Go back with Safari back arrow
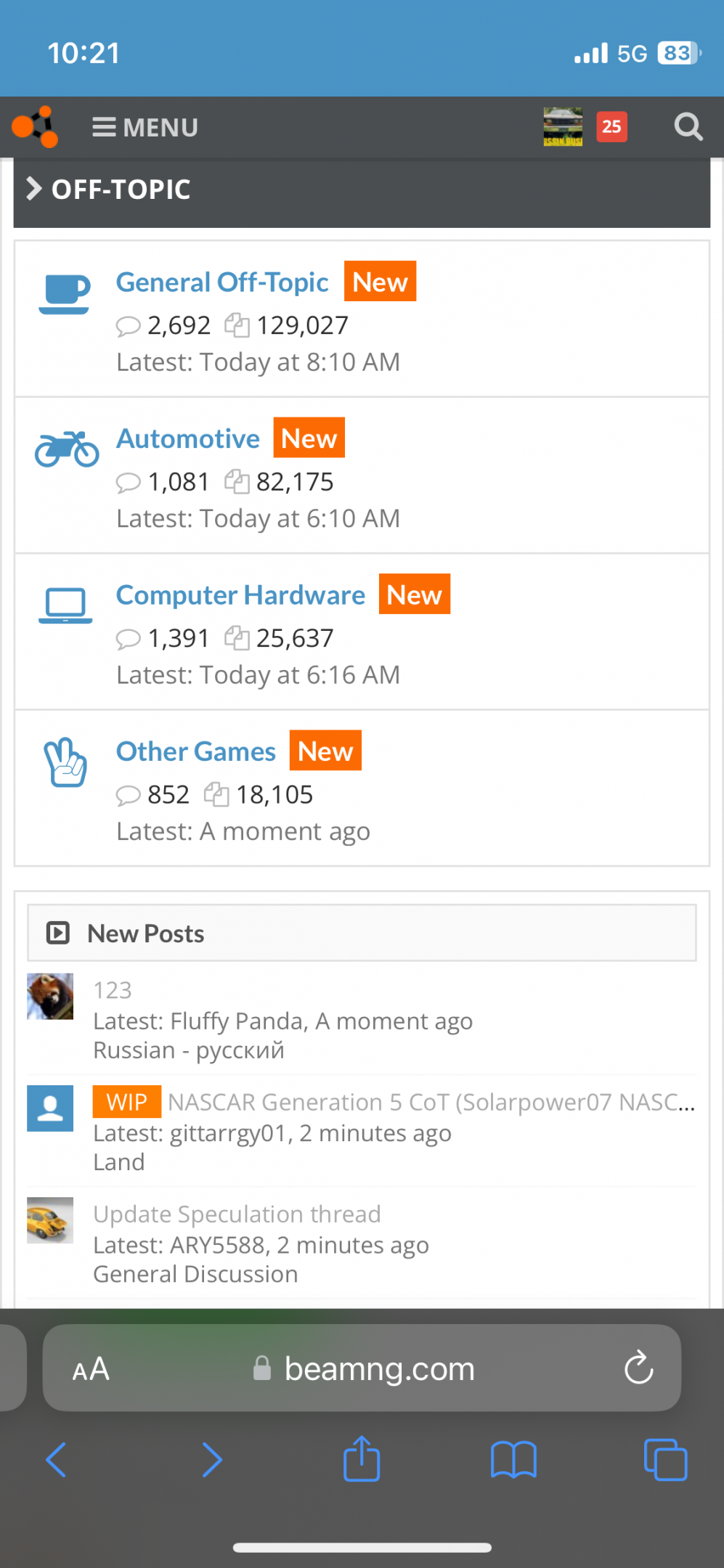Viewport: 724px width, 1568px height. point(56,1459)
